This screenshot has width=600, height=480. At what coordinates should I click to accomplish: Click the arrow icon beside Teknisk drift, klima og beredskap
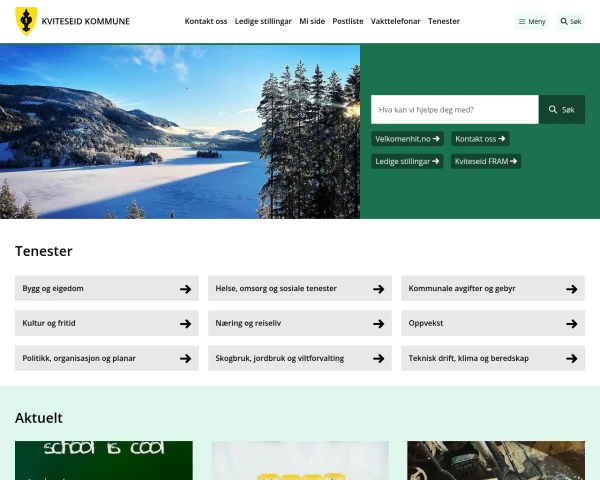(x=571, y=358)
